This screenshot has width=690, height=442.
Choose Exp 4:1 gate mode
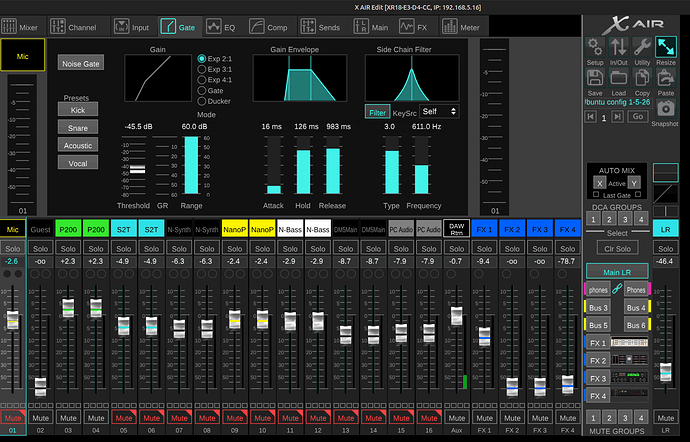point(203,79)
